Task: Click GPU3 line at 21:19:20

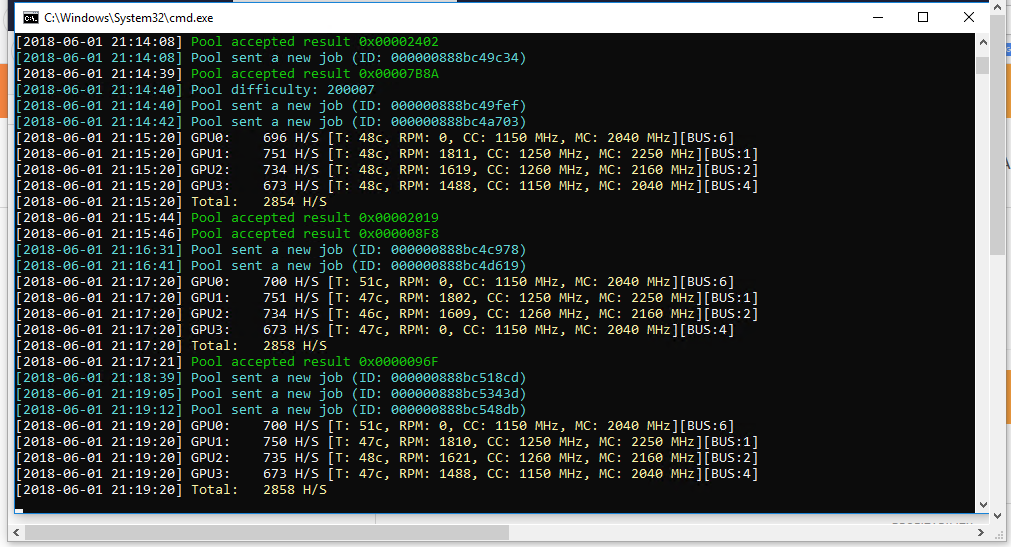Action: [387, 473]
